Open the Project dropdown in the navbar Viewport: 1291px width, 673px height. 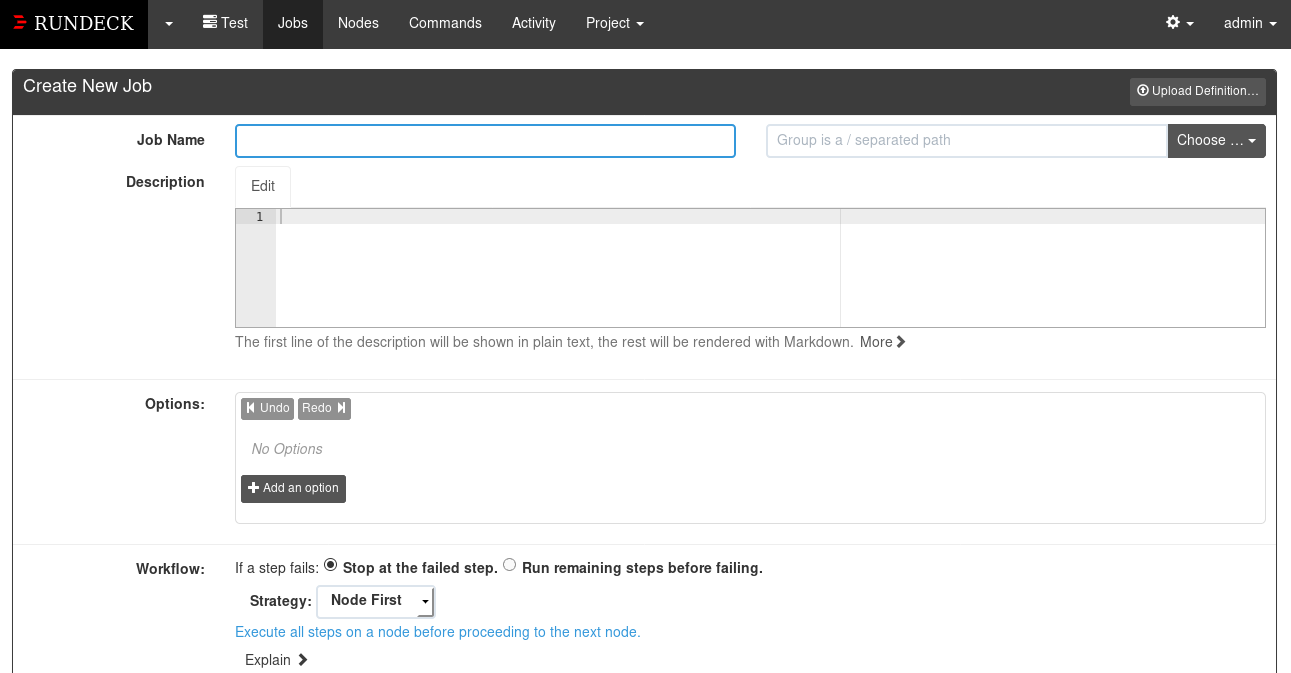(x=614, y=22)
